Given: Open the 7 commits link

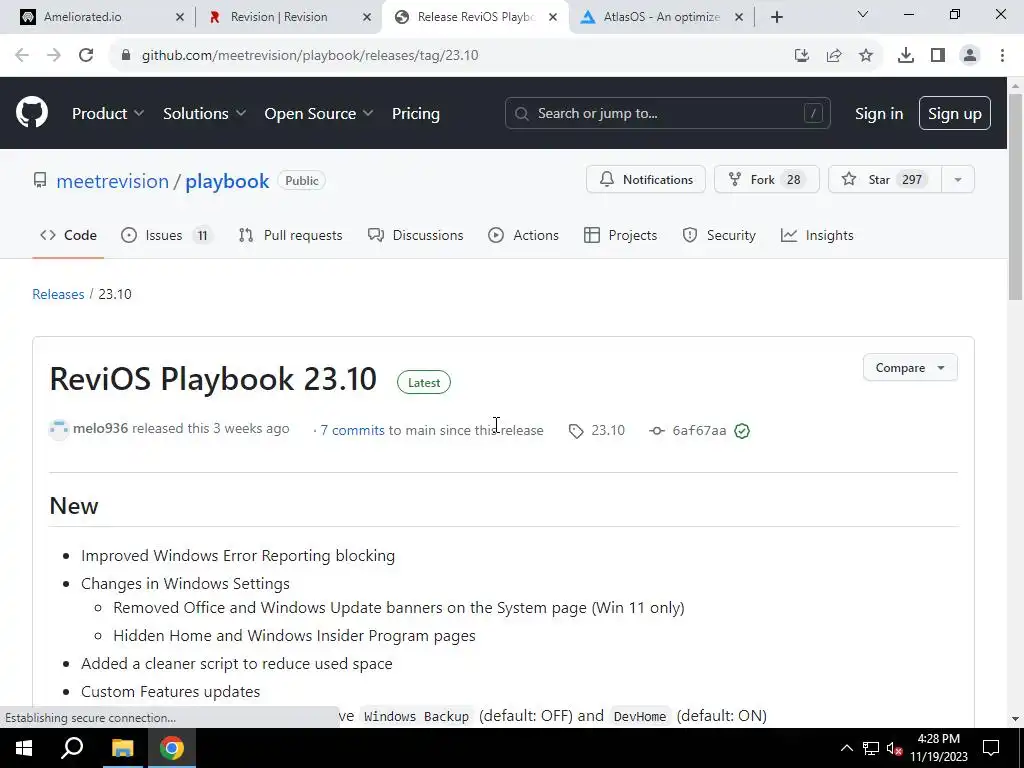Looking at the screenshot, I should [x=352, y=430].
